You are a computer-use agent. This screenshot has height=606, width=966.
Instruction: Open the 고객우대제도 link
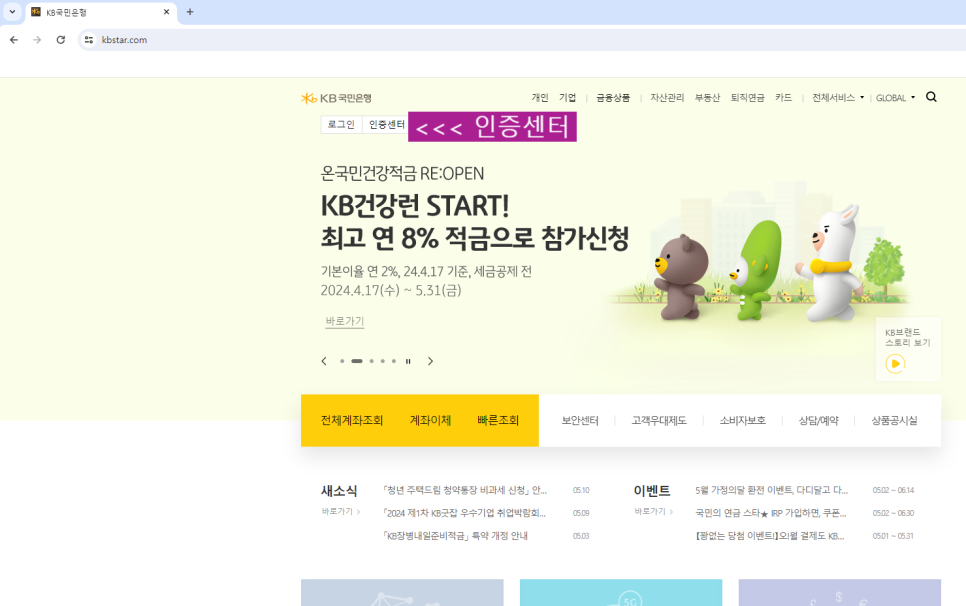click(659, 420)
